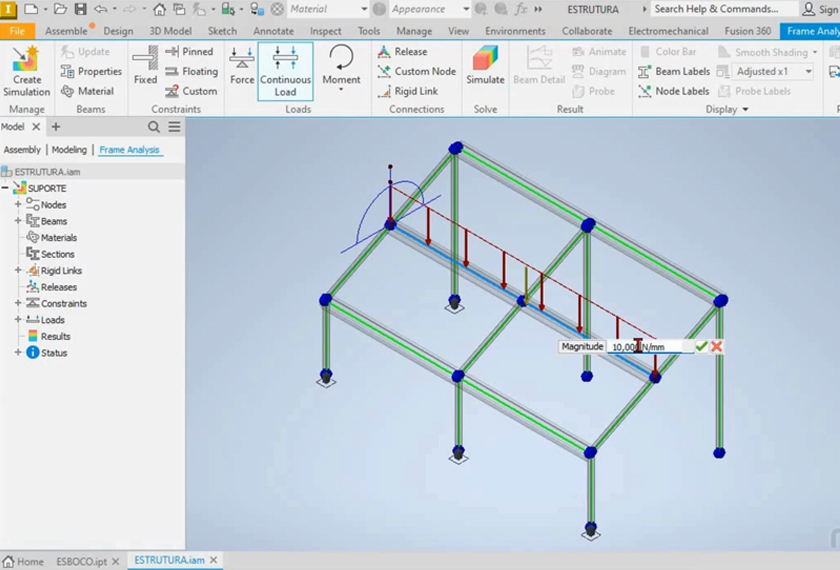Click the Magnitude value input field
The height and width of the screenshot is (570, 840).
650,346
